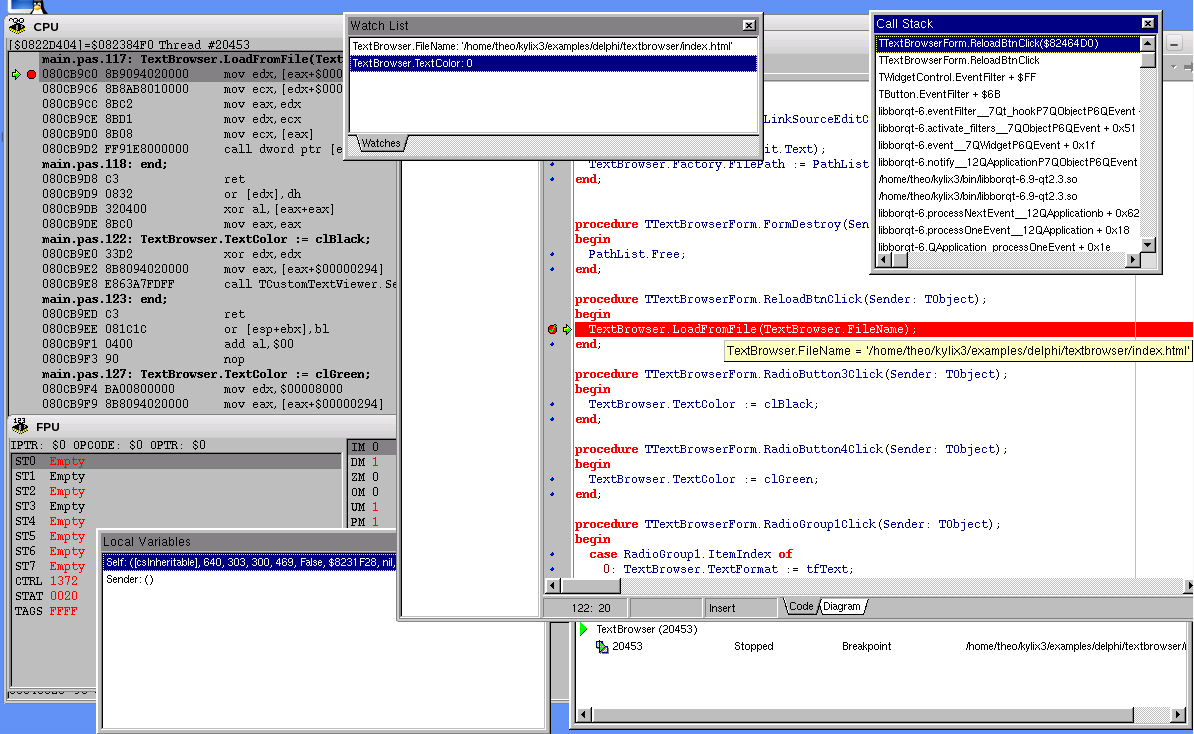Close the Watch List window
The width and height of the screenshot is (1194, 734).
(x=749, y=25)
